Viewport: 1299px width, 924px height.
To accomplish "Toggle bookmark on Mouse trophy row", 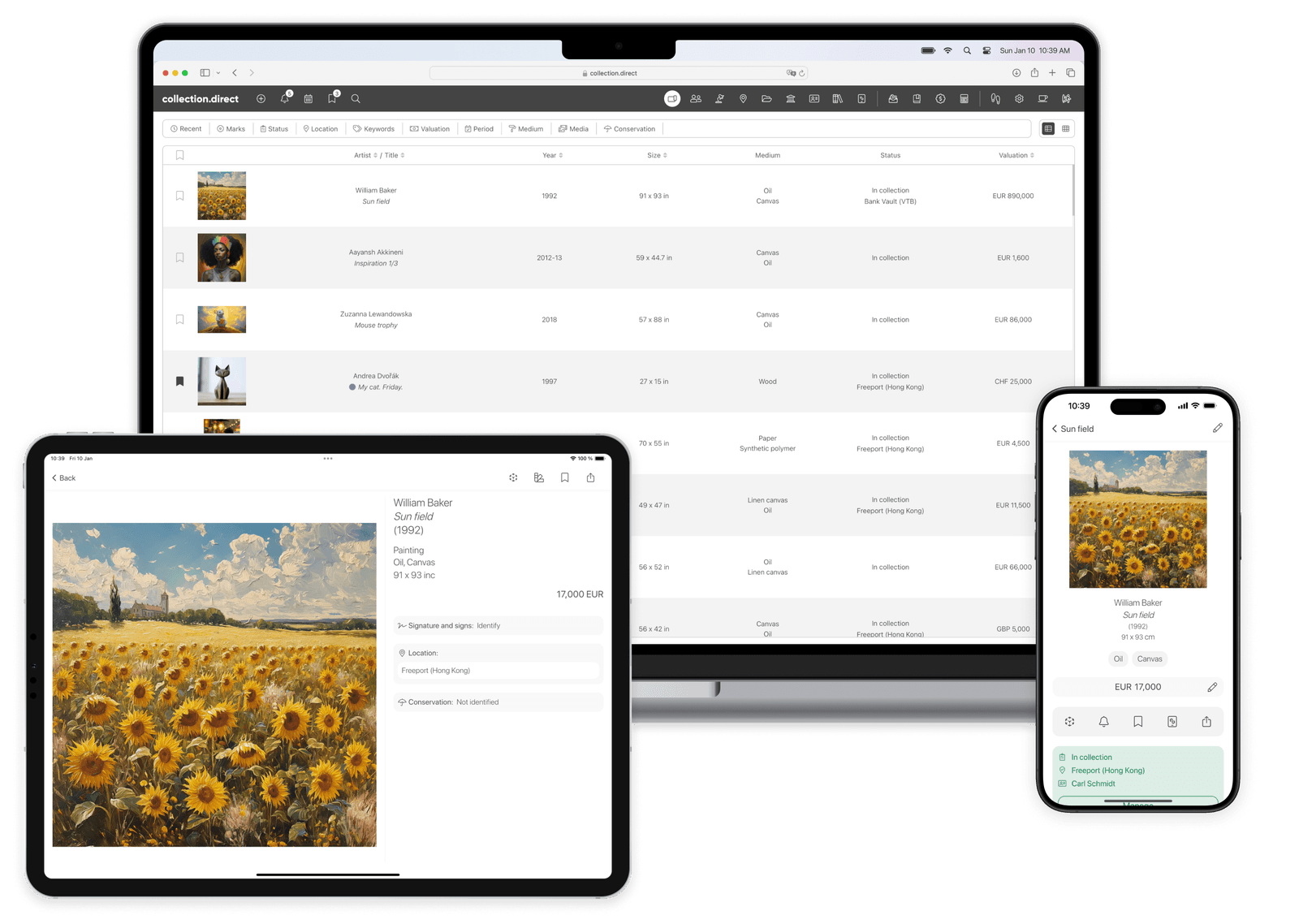I will [x=180, y=320].
